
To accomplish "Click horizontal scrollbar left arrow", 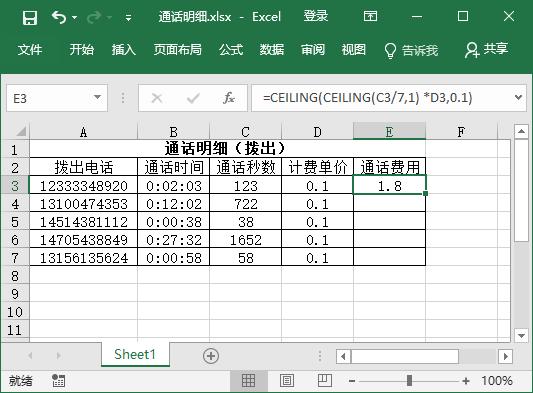I will (x=343, y=356).
